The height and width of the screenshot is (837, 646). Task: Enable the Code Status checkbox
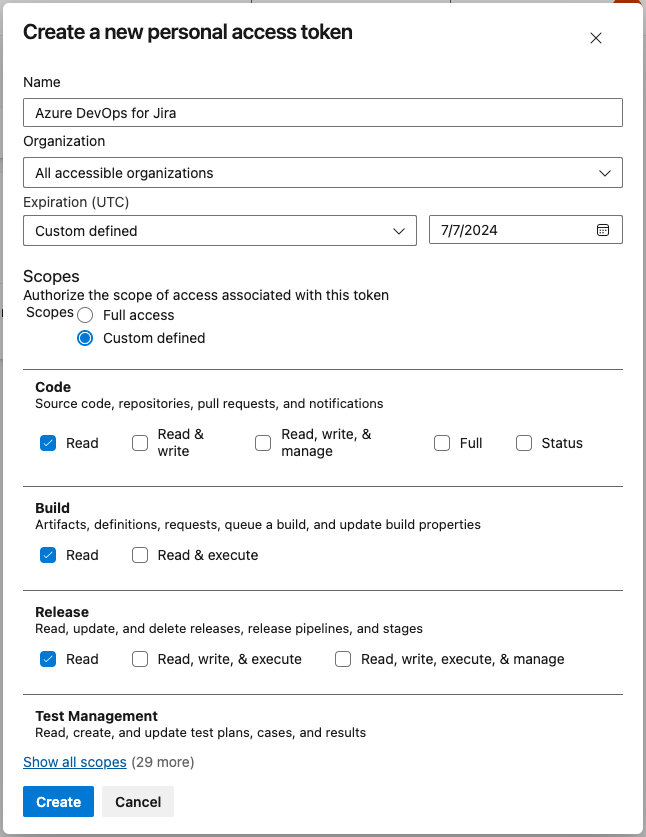click(x=524, y=443)
